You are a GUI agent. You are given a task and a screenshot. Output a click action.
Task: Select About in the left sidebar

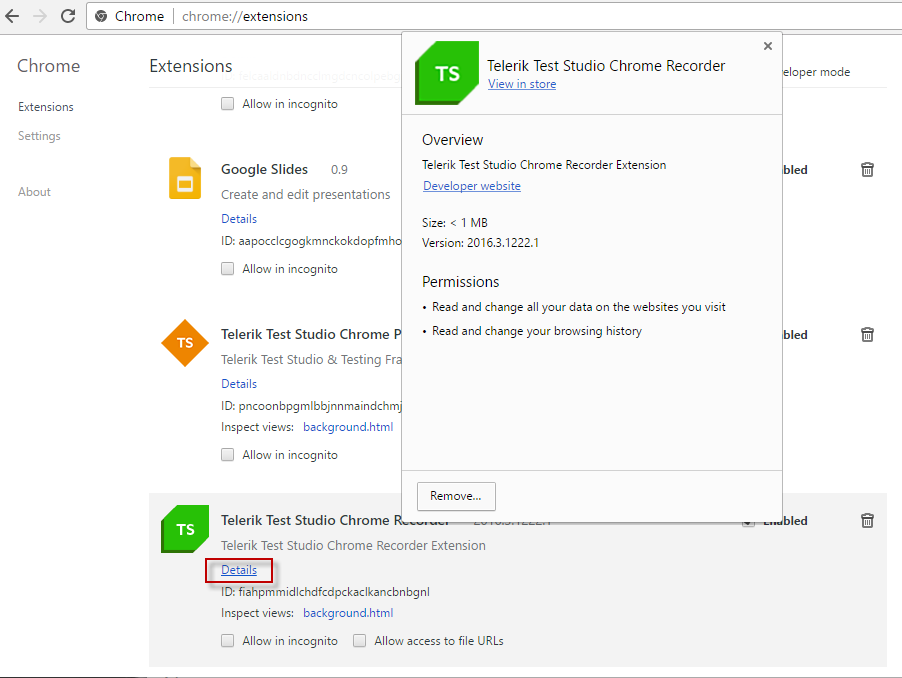tap(34, 192)
